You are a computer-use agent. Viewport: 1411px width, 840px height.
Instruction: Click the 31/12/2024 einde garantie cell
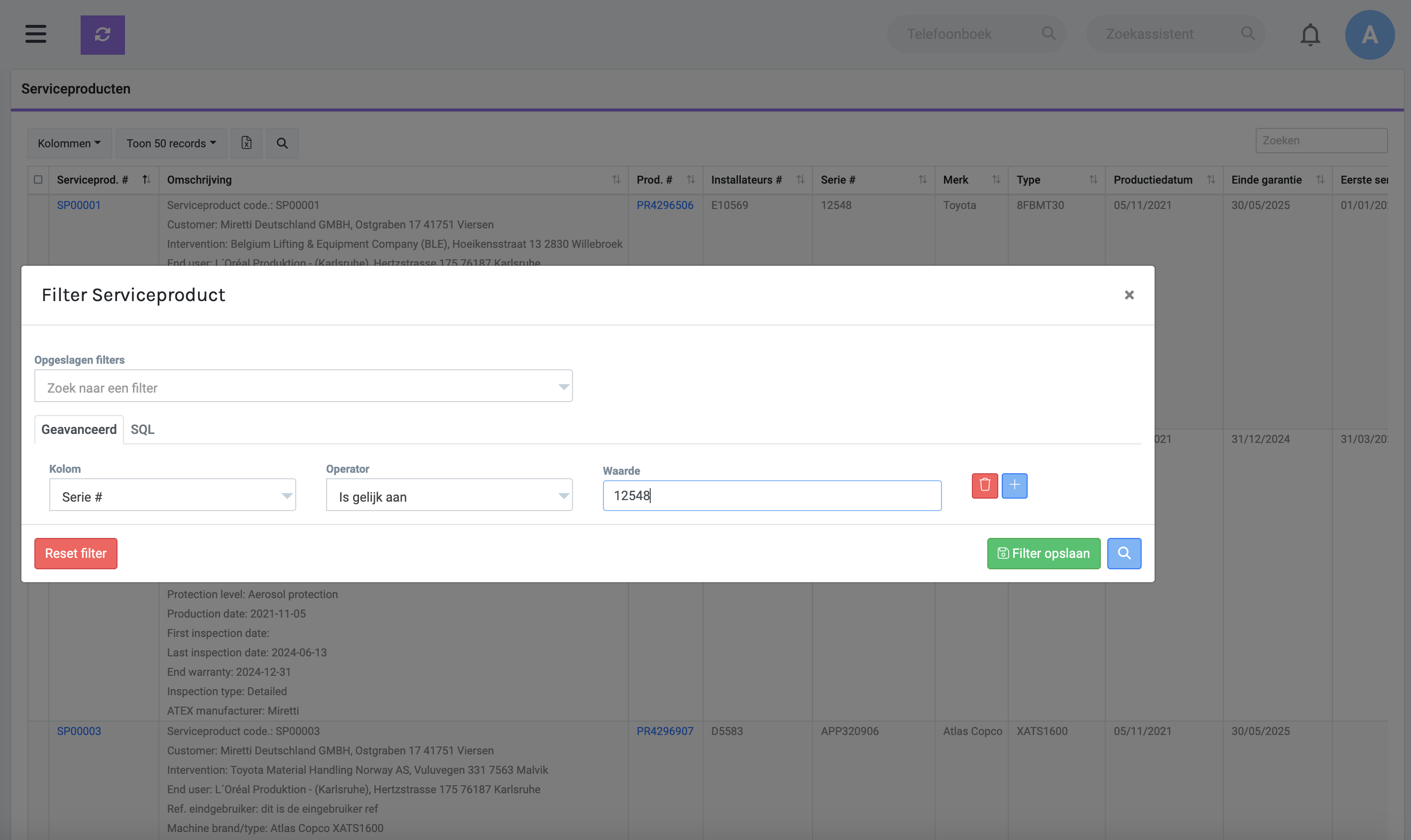click(1260, 439)
